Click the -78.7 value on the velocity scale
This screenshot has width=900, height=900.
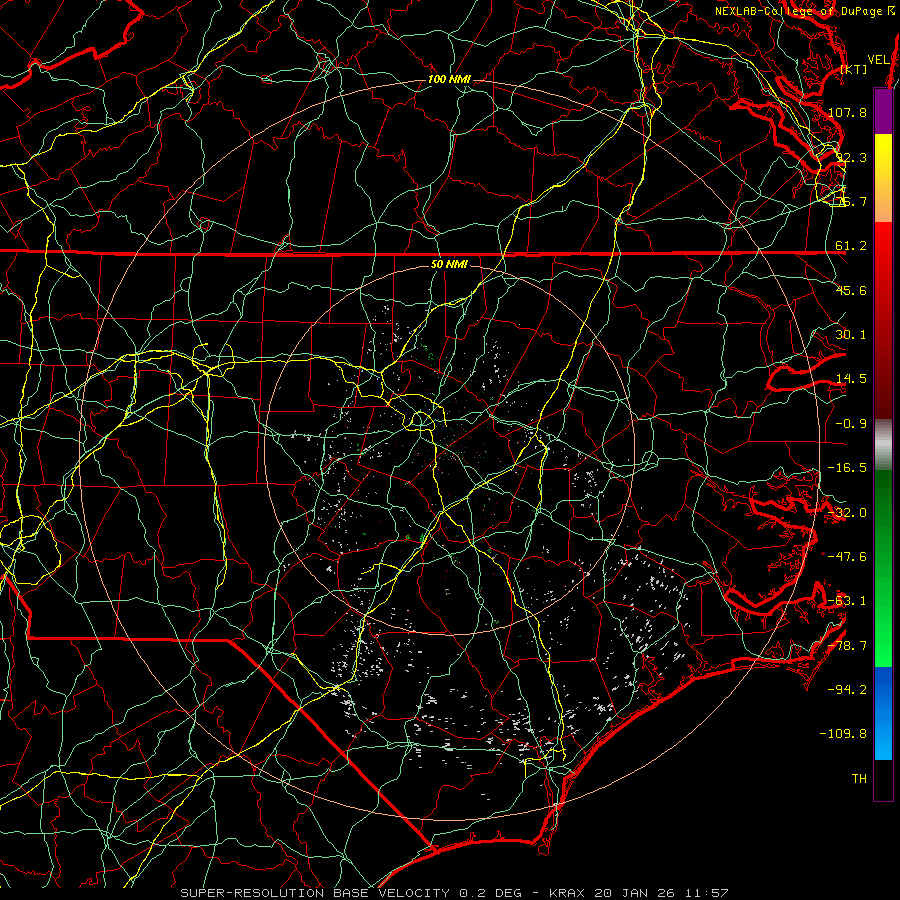(x=847, y=646)
